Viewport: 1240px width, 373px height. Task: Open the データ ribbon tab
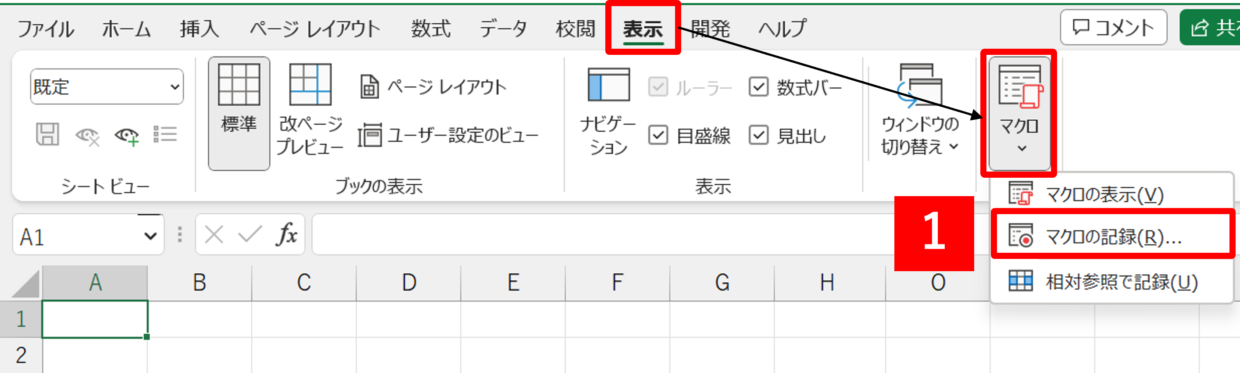(x=503, y=29)
